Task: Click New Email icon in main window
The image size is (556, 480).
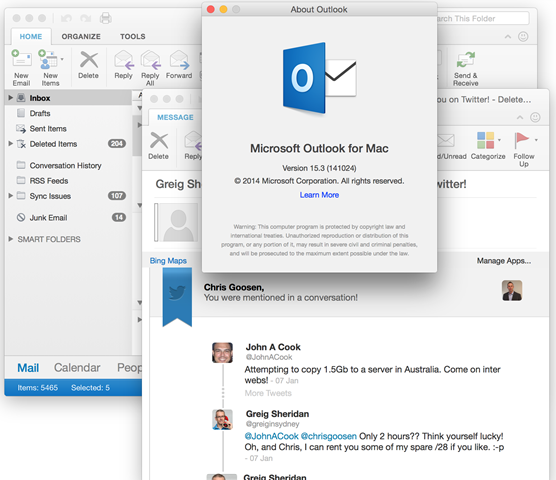Action: tap(22, 58)
